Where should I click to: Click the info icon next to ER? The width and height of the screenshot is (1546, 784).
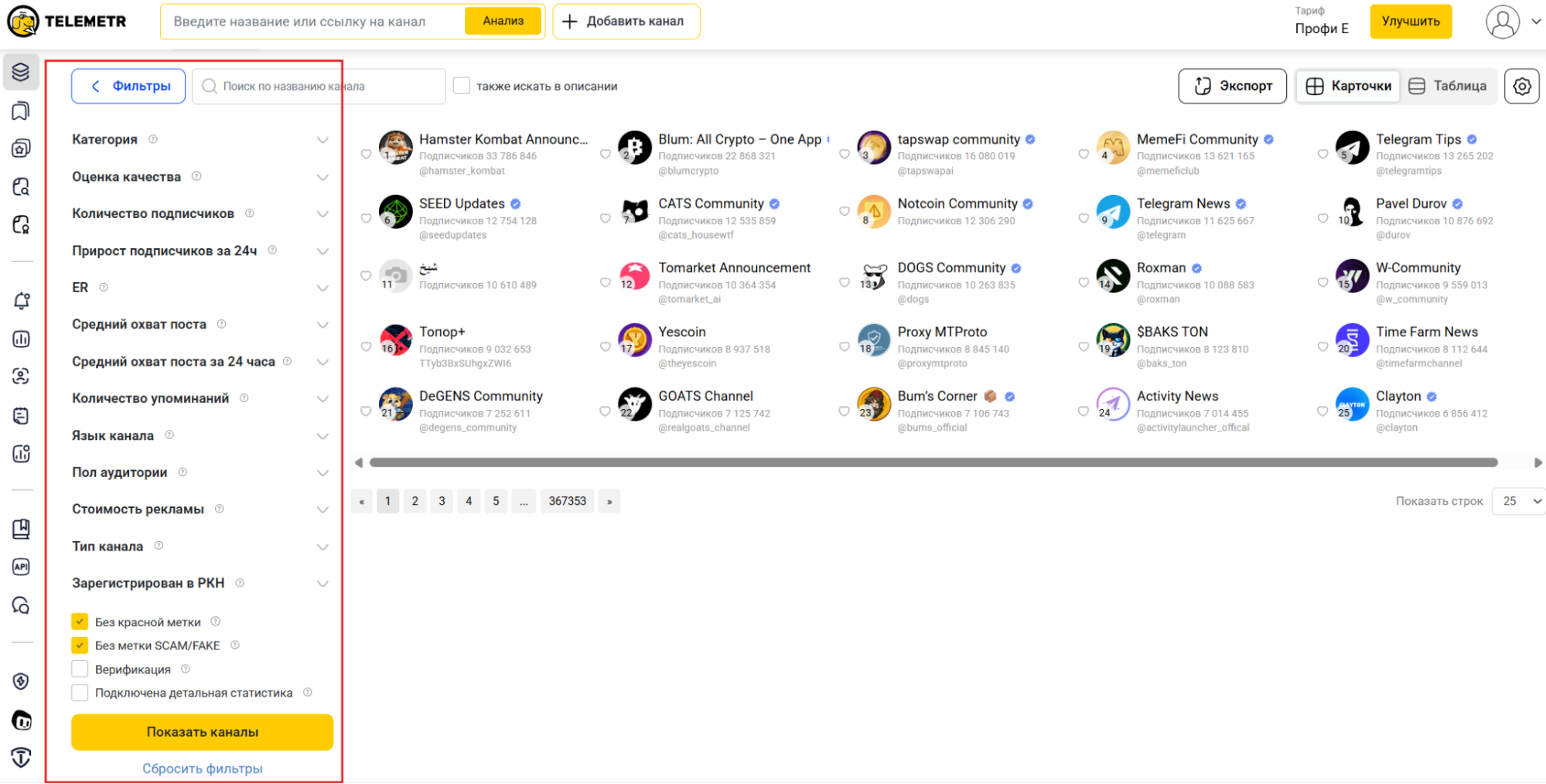(x=104, y=288)
